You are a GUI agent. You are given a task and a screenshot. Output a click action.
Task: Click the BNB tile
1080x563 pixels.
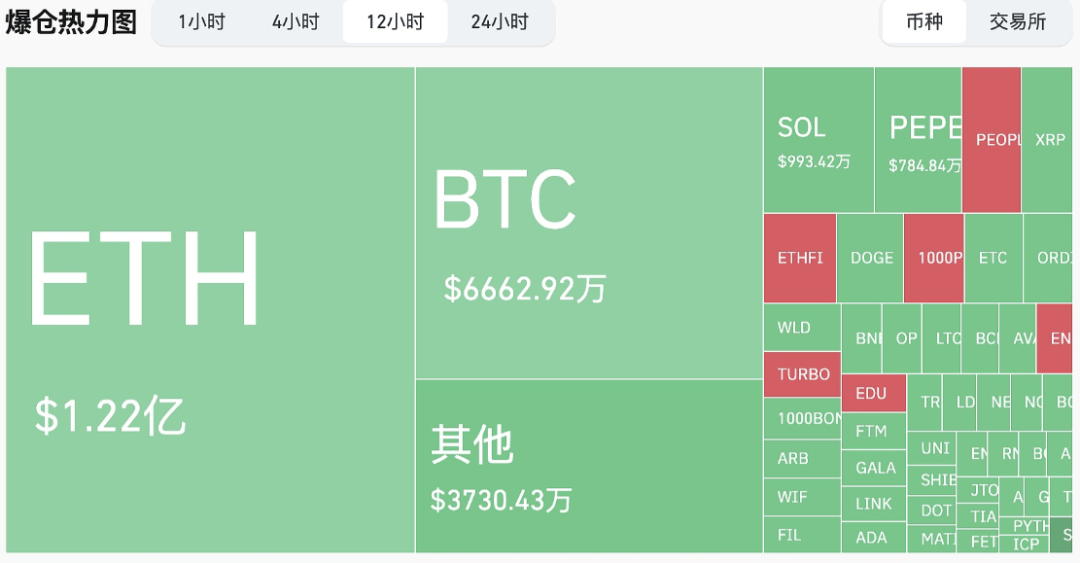pos(862,338)
